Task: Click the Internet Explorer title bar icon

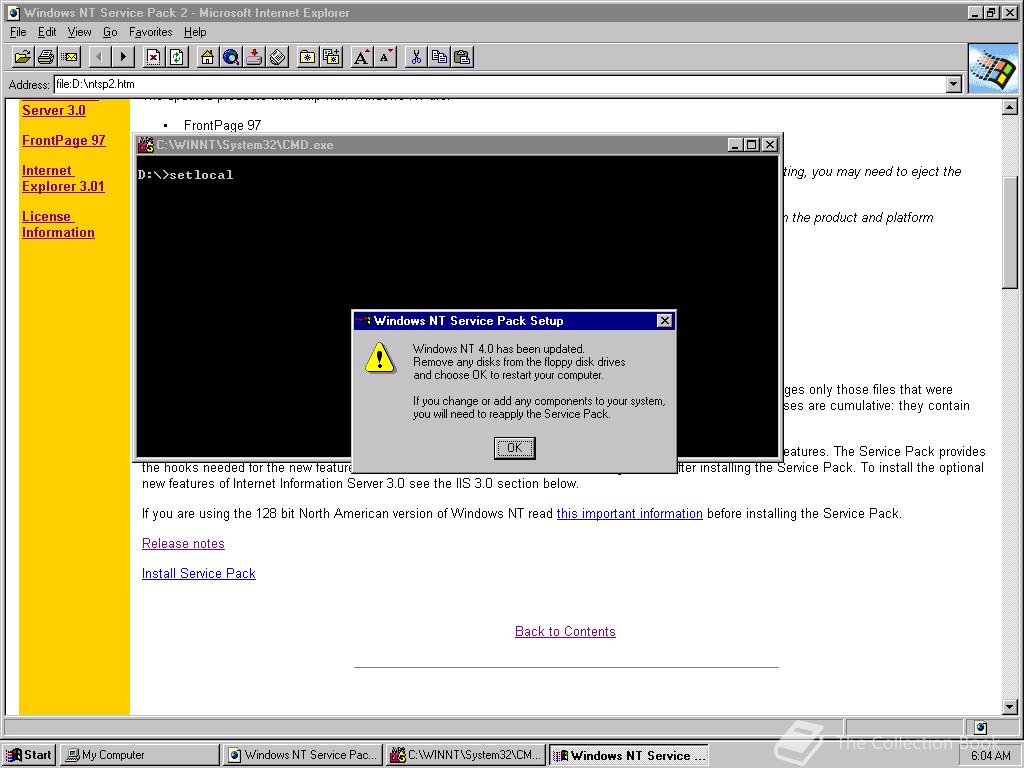Action: 13,12
